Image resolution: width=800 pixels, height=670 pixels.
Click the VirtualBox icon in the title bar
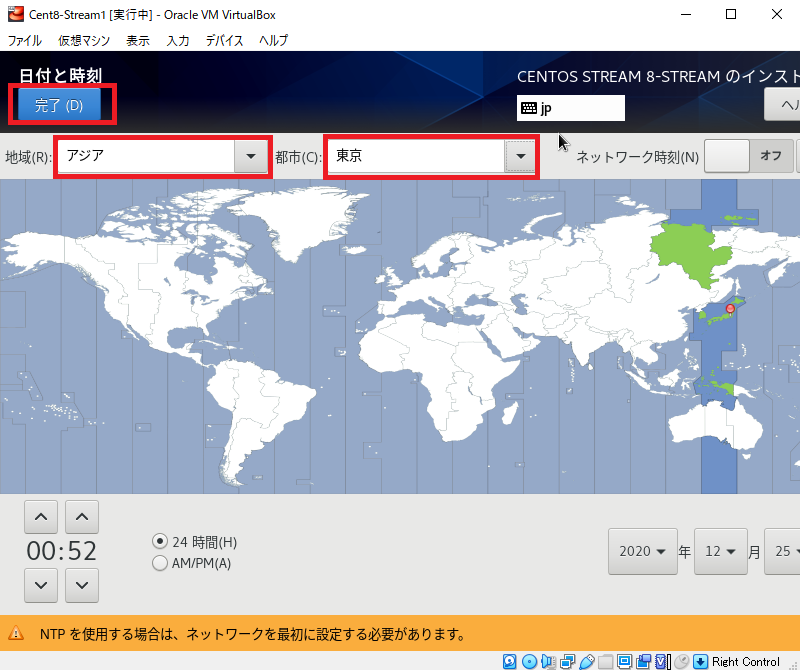[x=15, y=14]
